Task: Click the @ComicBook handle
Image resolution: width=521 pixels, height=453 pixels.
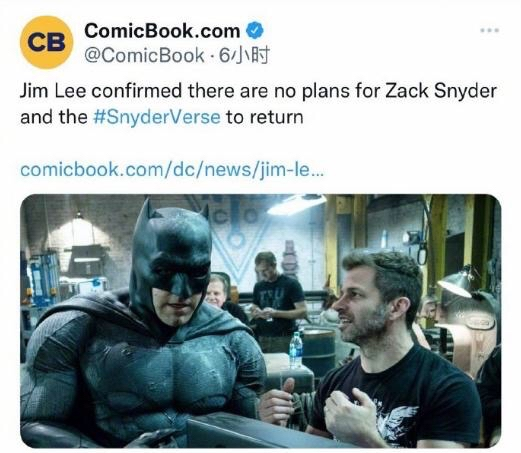Action: [x=144, y=55]
